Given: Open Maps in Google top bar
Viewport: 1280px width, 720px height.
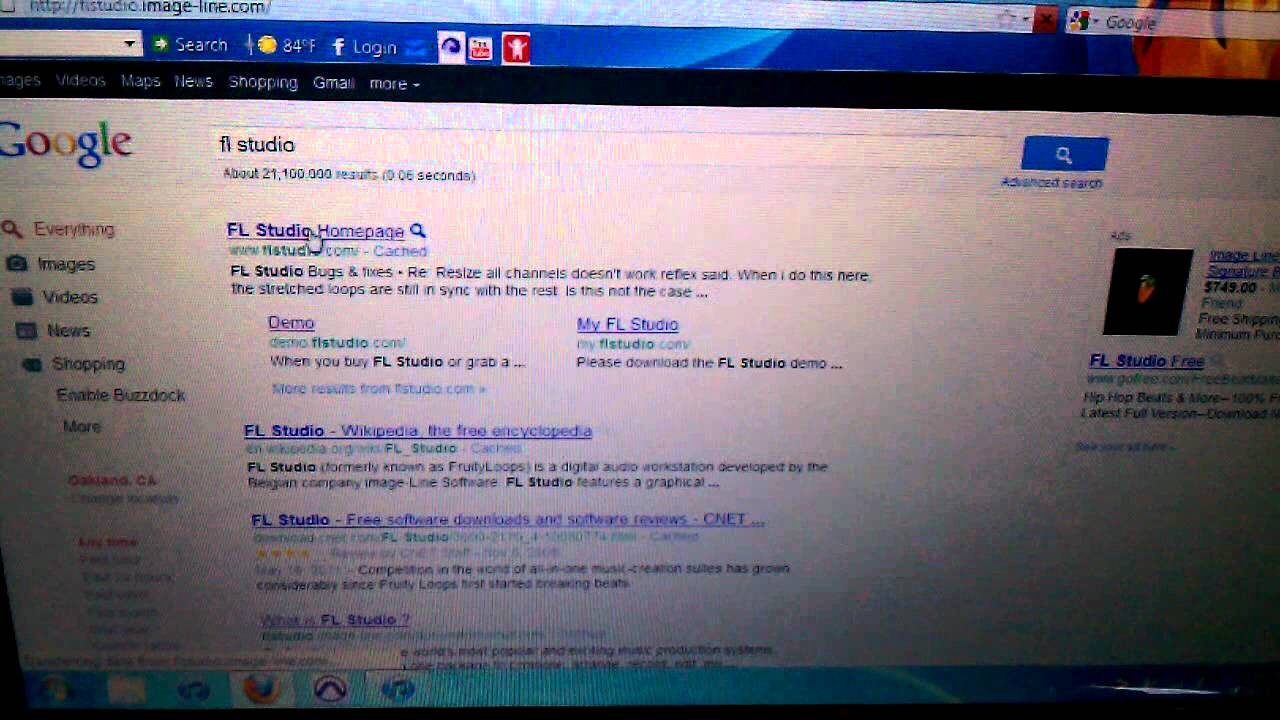Looking at the screenshot, I should click(140, 81).
